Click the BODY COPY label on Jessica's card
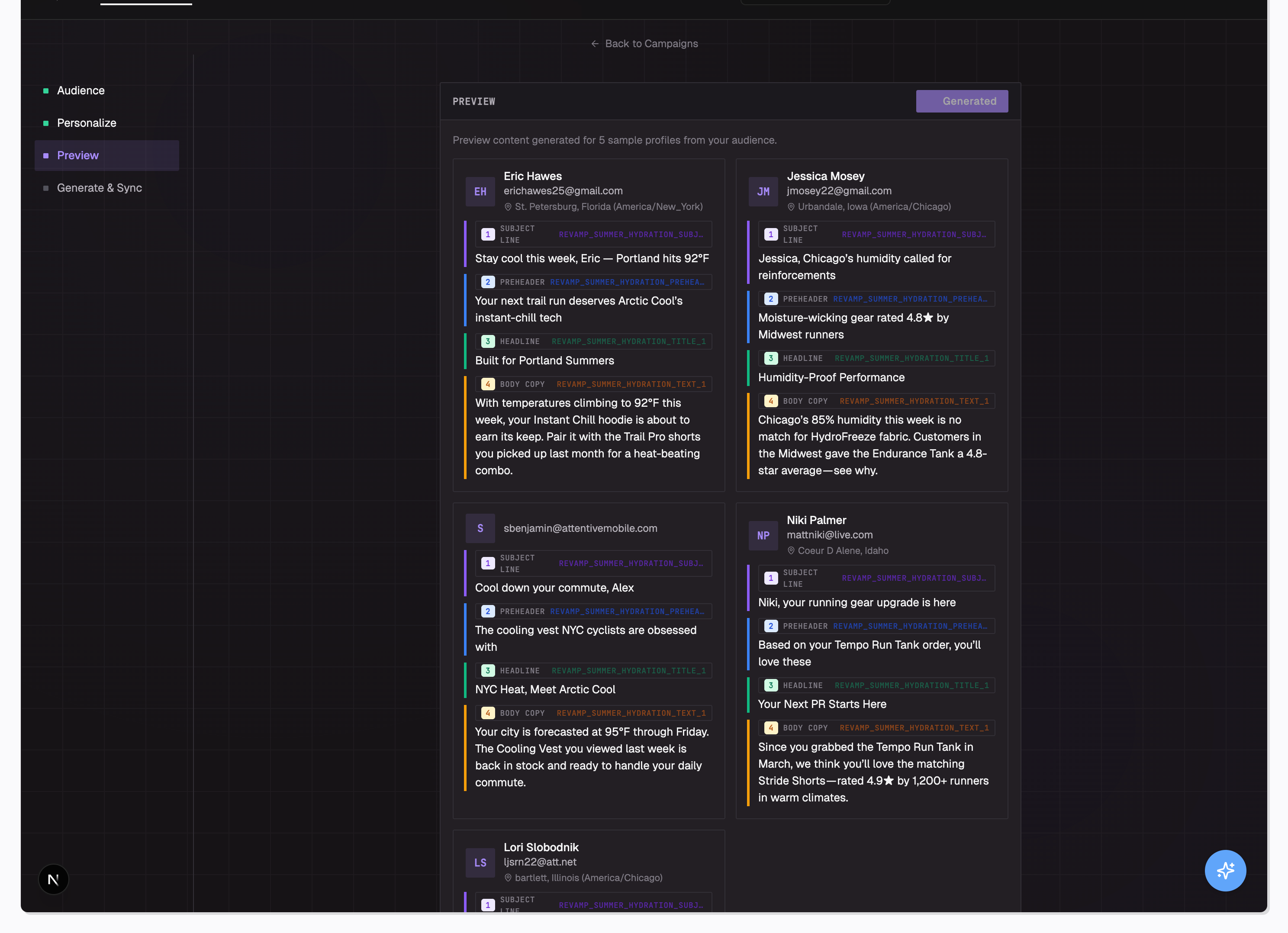 pos(805,401)
